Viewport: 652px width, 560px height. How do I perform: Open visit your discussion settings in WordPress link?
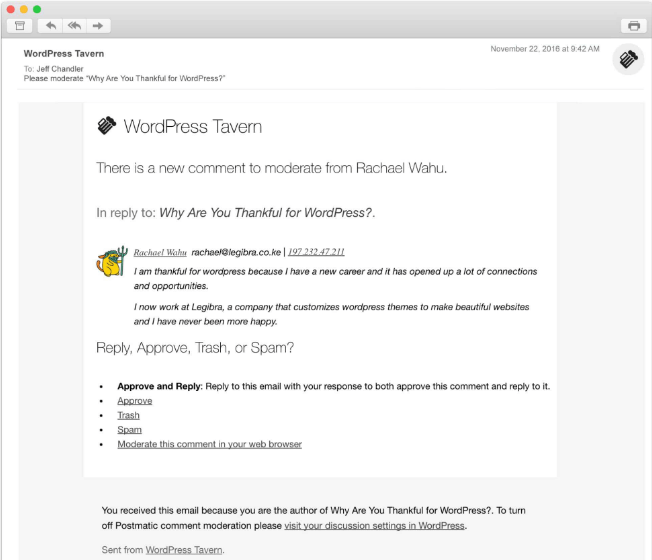374,525
